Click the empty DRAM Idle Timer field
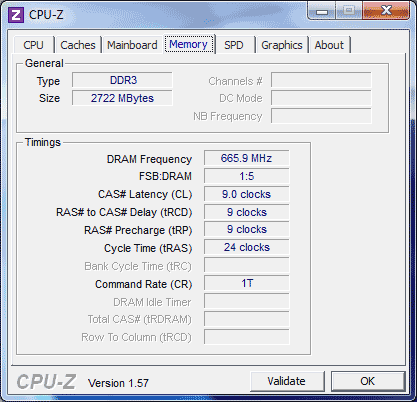Image resolution: width=417 pixels, height=402 pixels. (x=247, y=301)
